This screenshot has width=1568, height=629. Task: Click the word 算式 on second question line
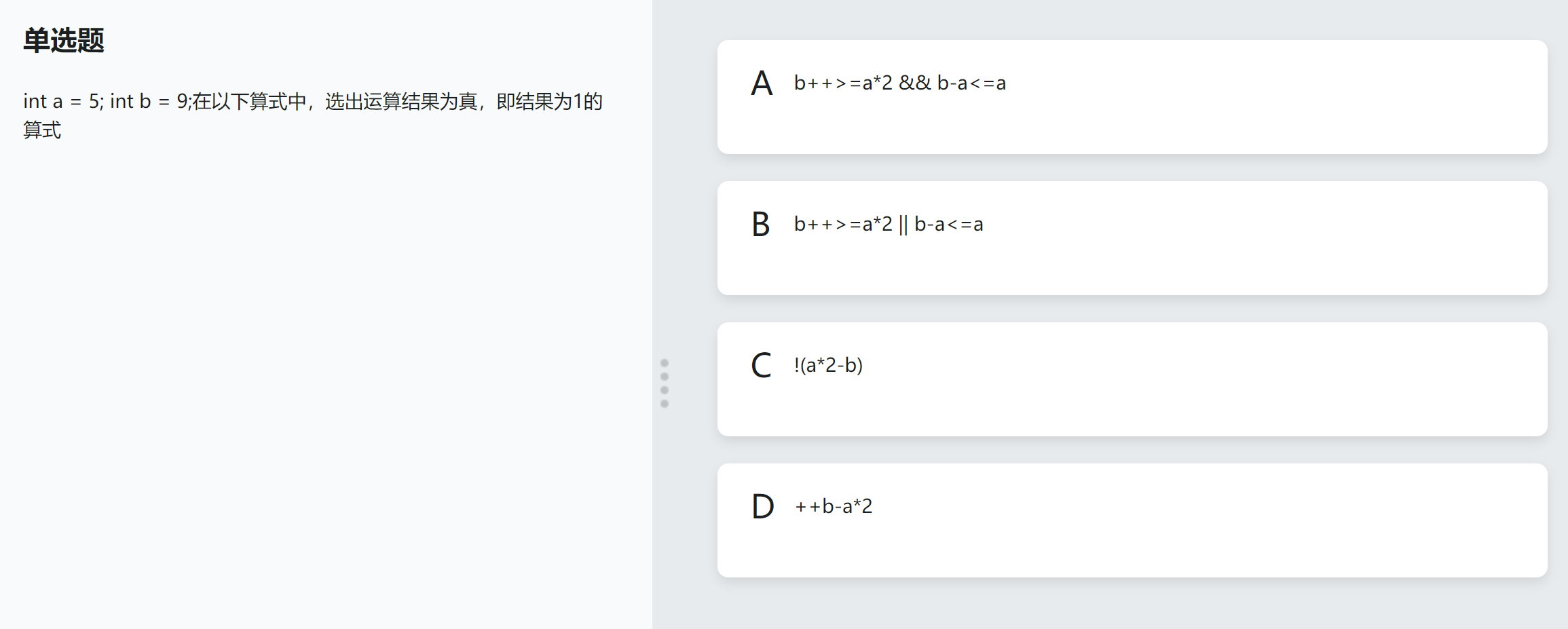[42, 130]
